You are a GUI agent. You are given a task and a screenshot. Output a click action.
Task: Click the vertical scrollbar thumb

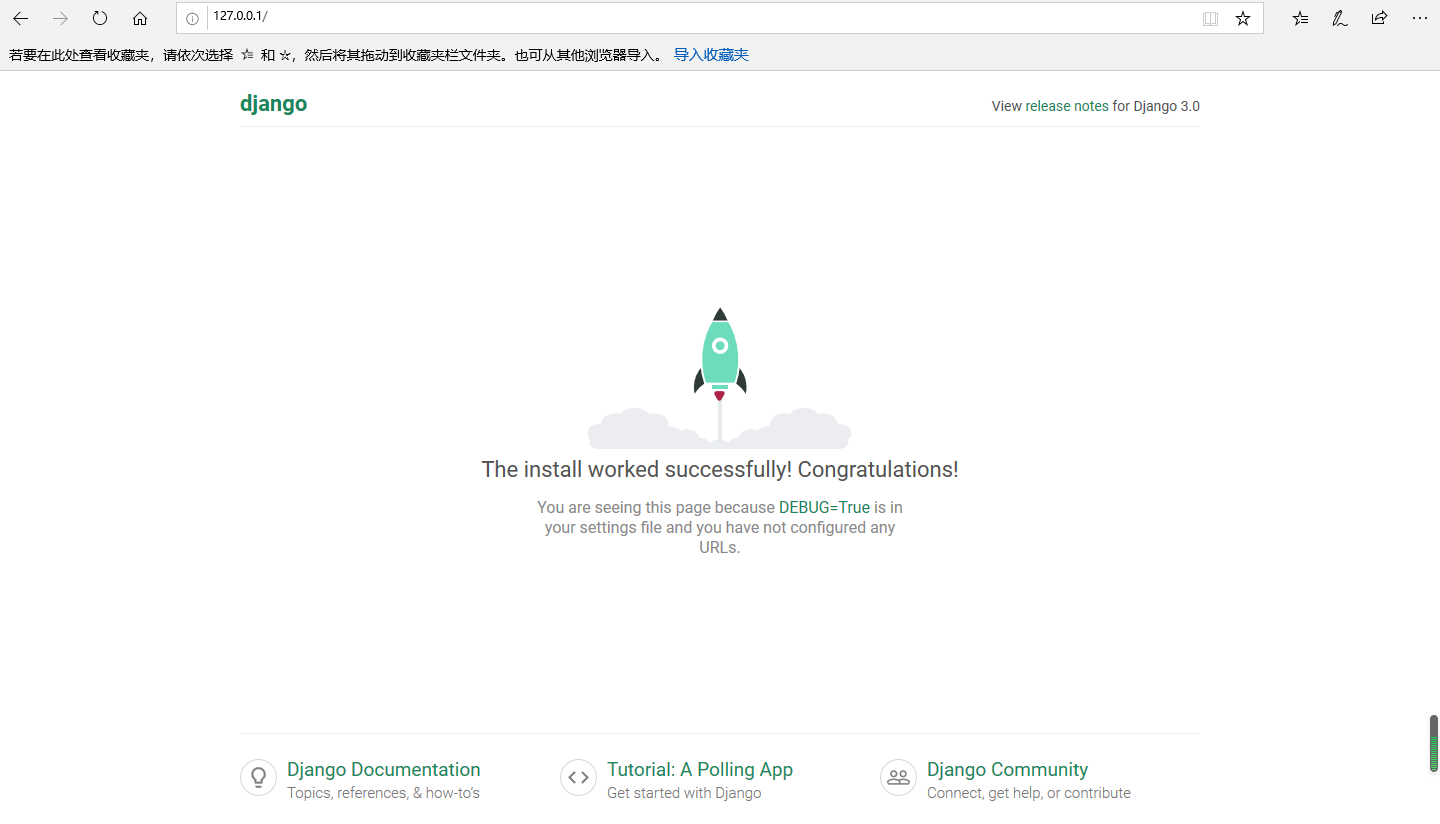pyautogui.click(x=1433, y=743)
